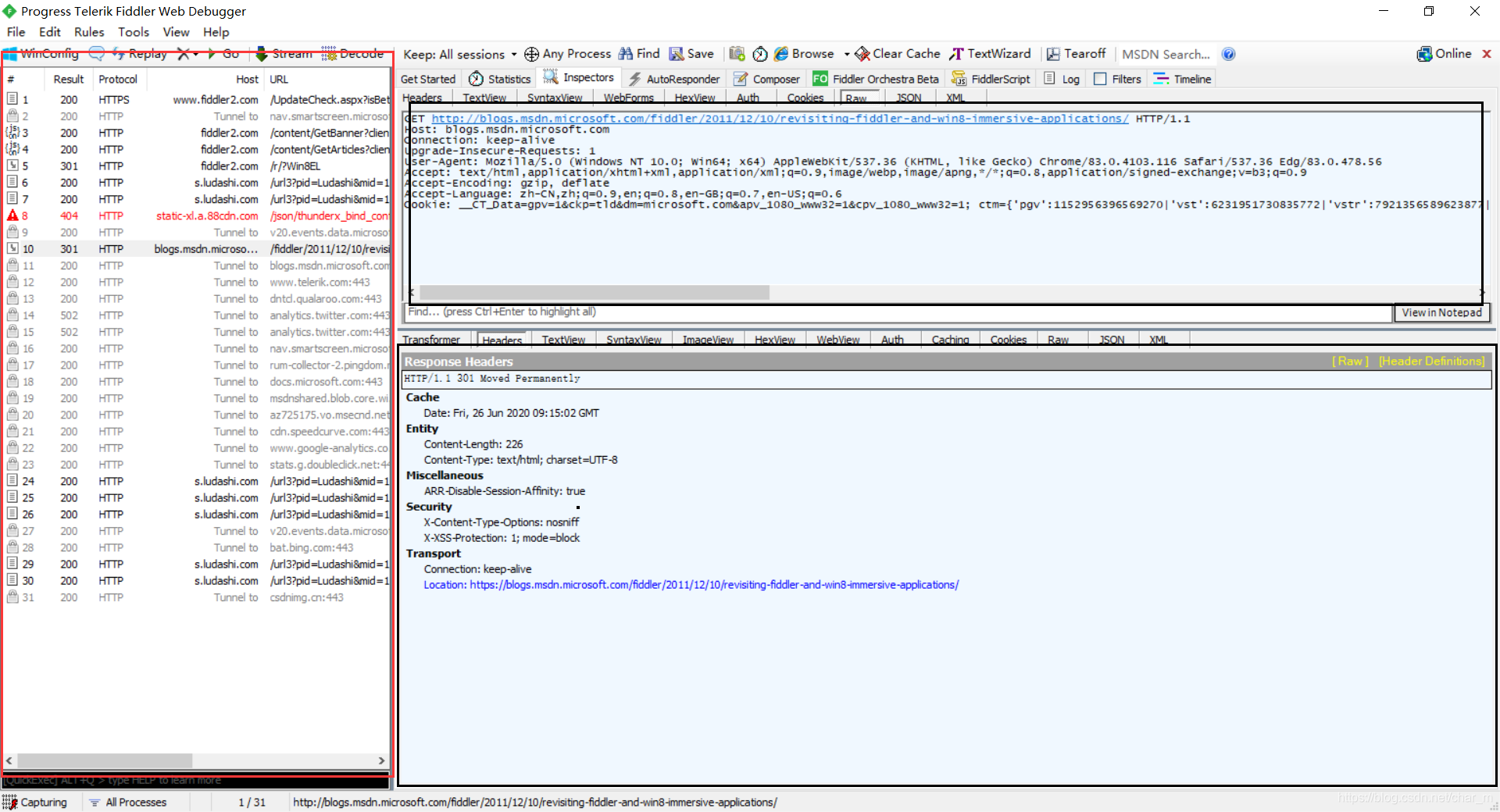Expand the Remove X dropdown arrow

[195, 55]
